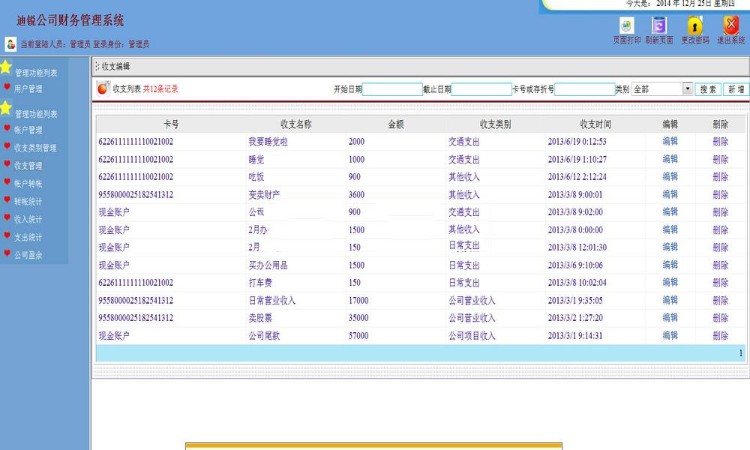Open 用户管理 in the sidebar
The width and height of the screenshot is (750, 450).
pyautogui.click(x=28, y=89)
